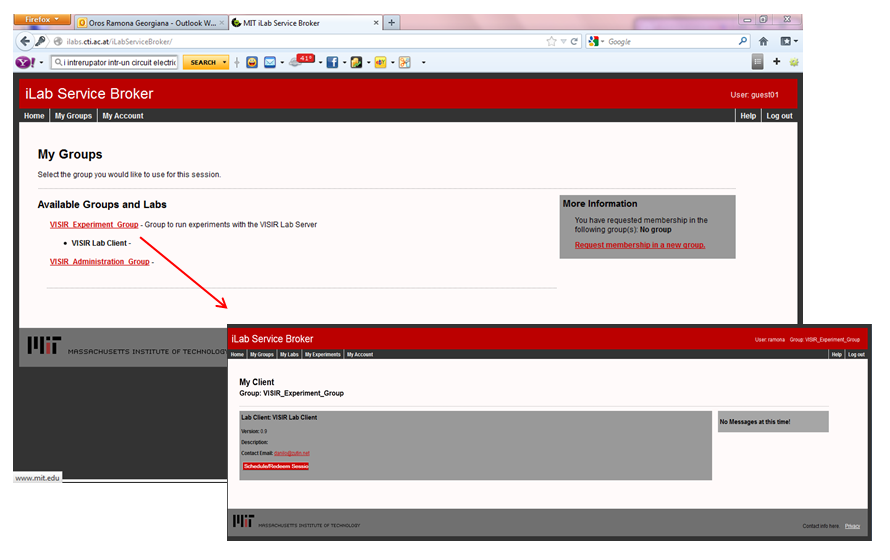
Task: Click the VISIR Lab Client list item
Action: (99, 243)
